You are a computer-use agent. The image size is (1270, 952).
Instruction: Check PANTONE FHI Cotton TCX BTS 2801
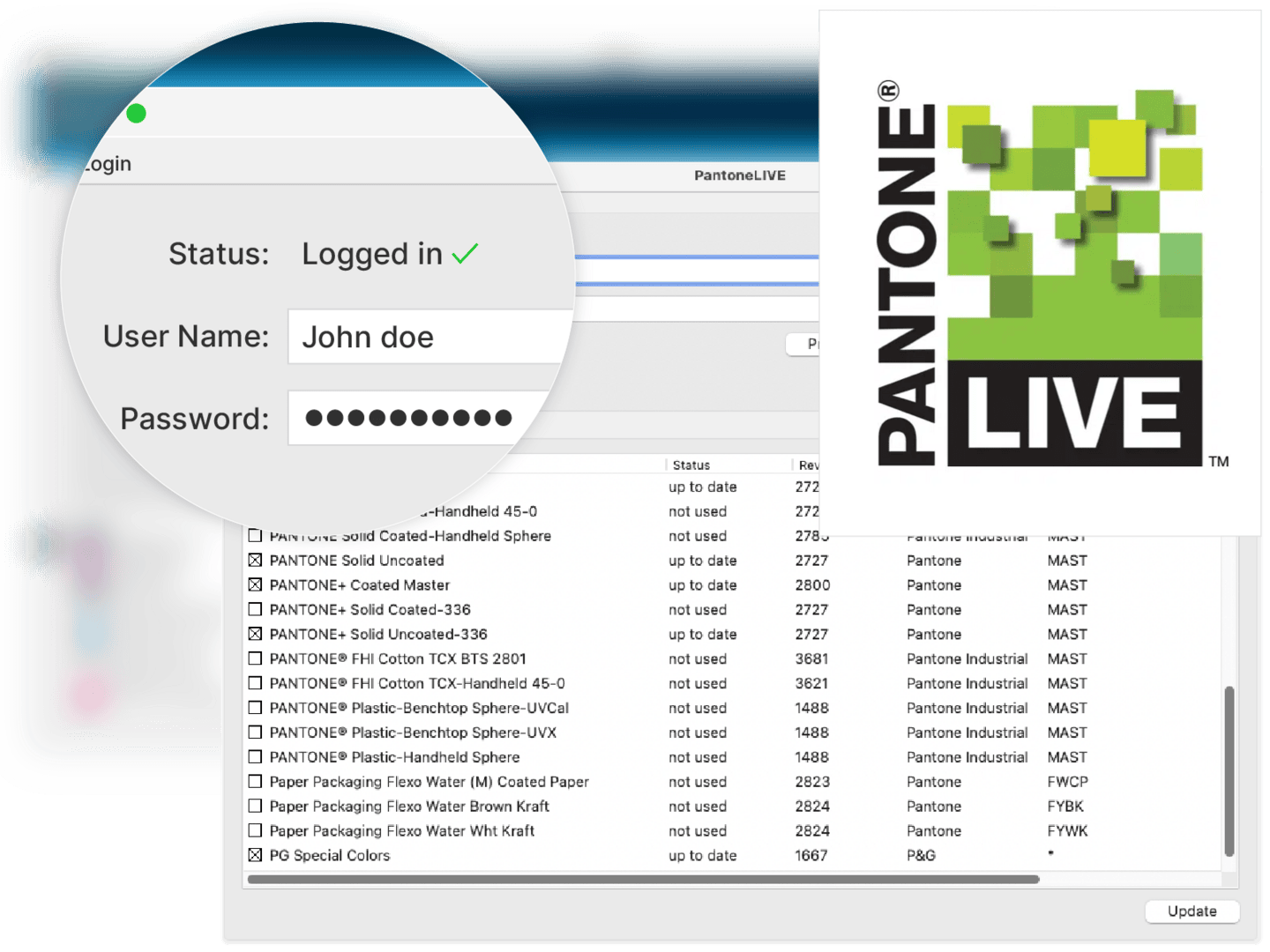[x=255, y=658]
